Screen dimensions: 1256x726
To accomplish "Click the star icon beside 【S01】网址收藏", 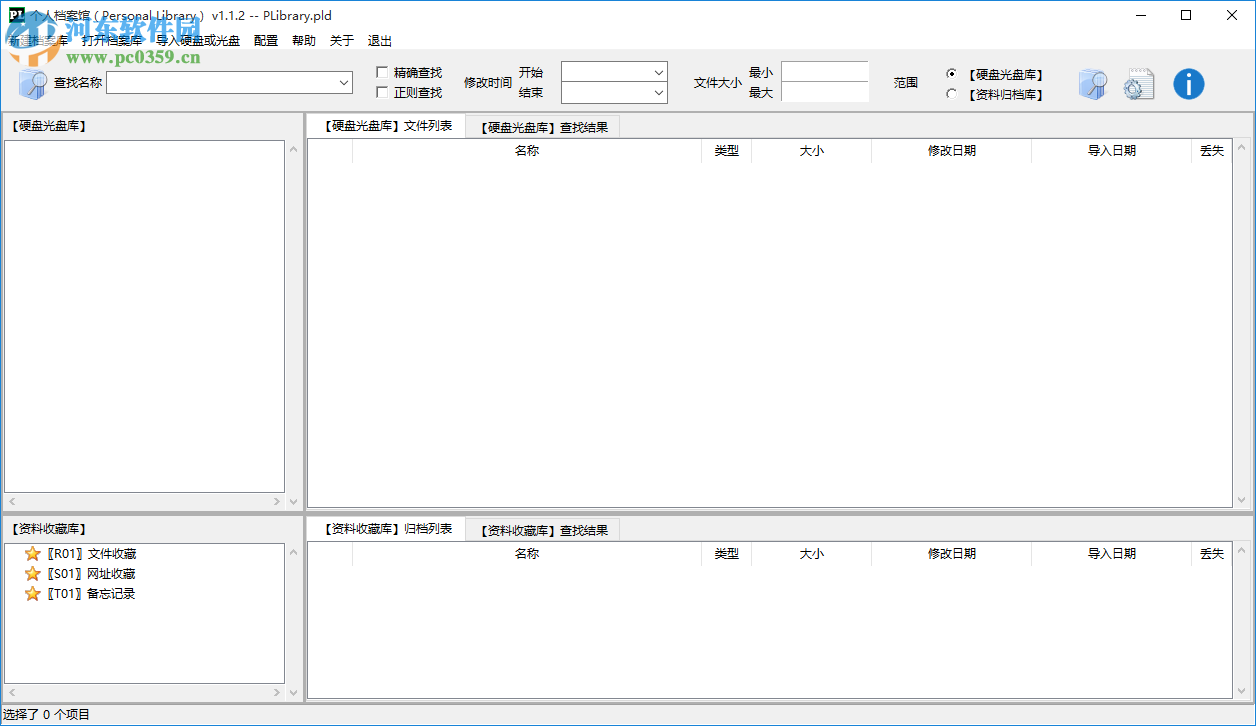I will (x=33, y=573).
